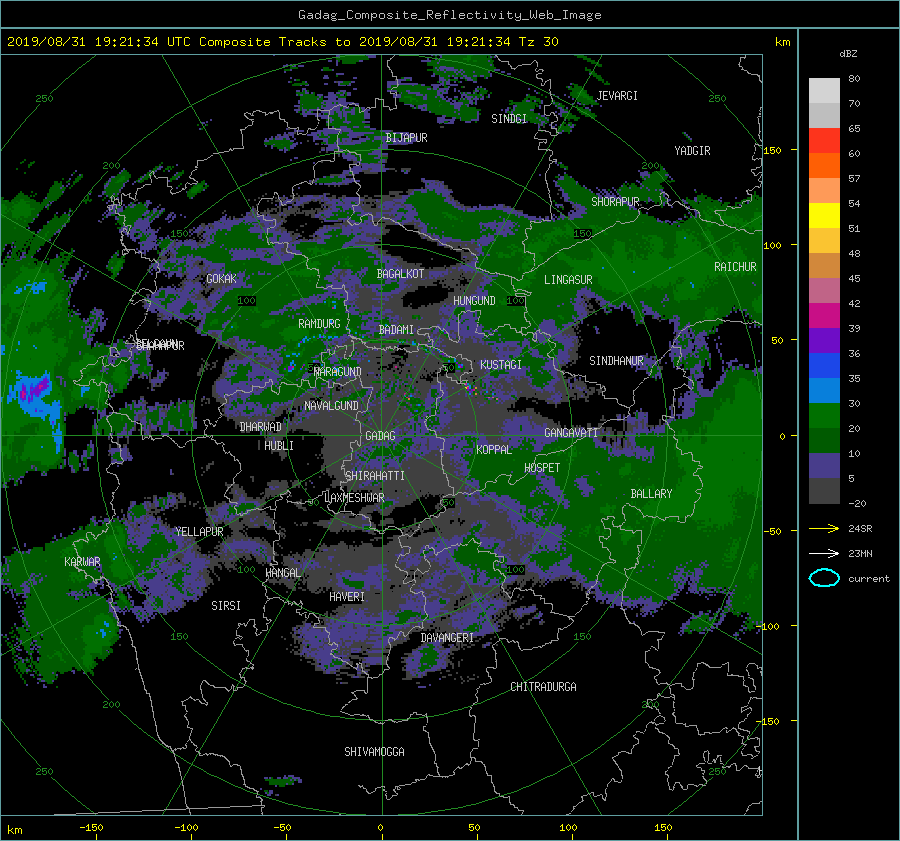
Task: Click the DAVANGERI label
Action: (x=447, y=638)
